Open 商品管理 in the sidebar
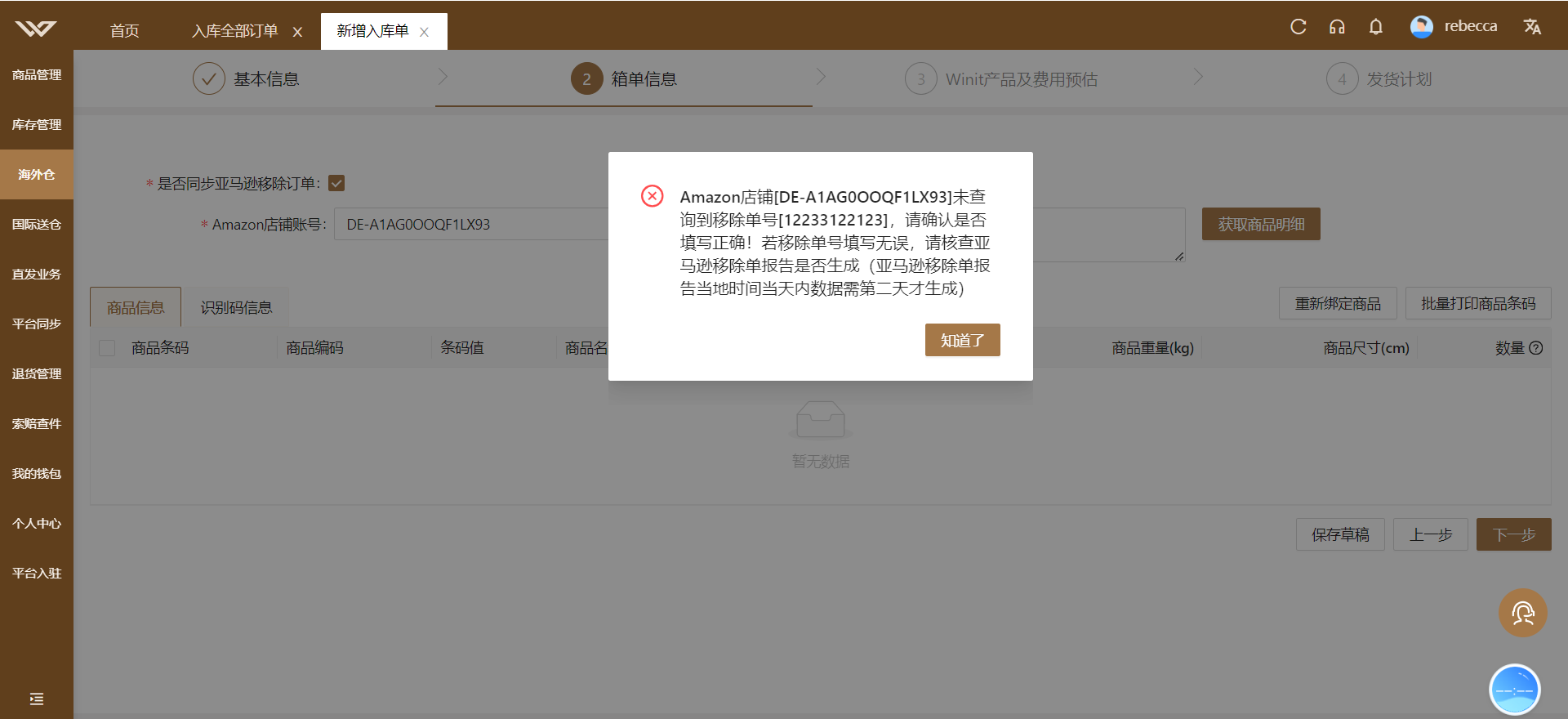 tap(37, 74)
